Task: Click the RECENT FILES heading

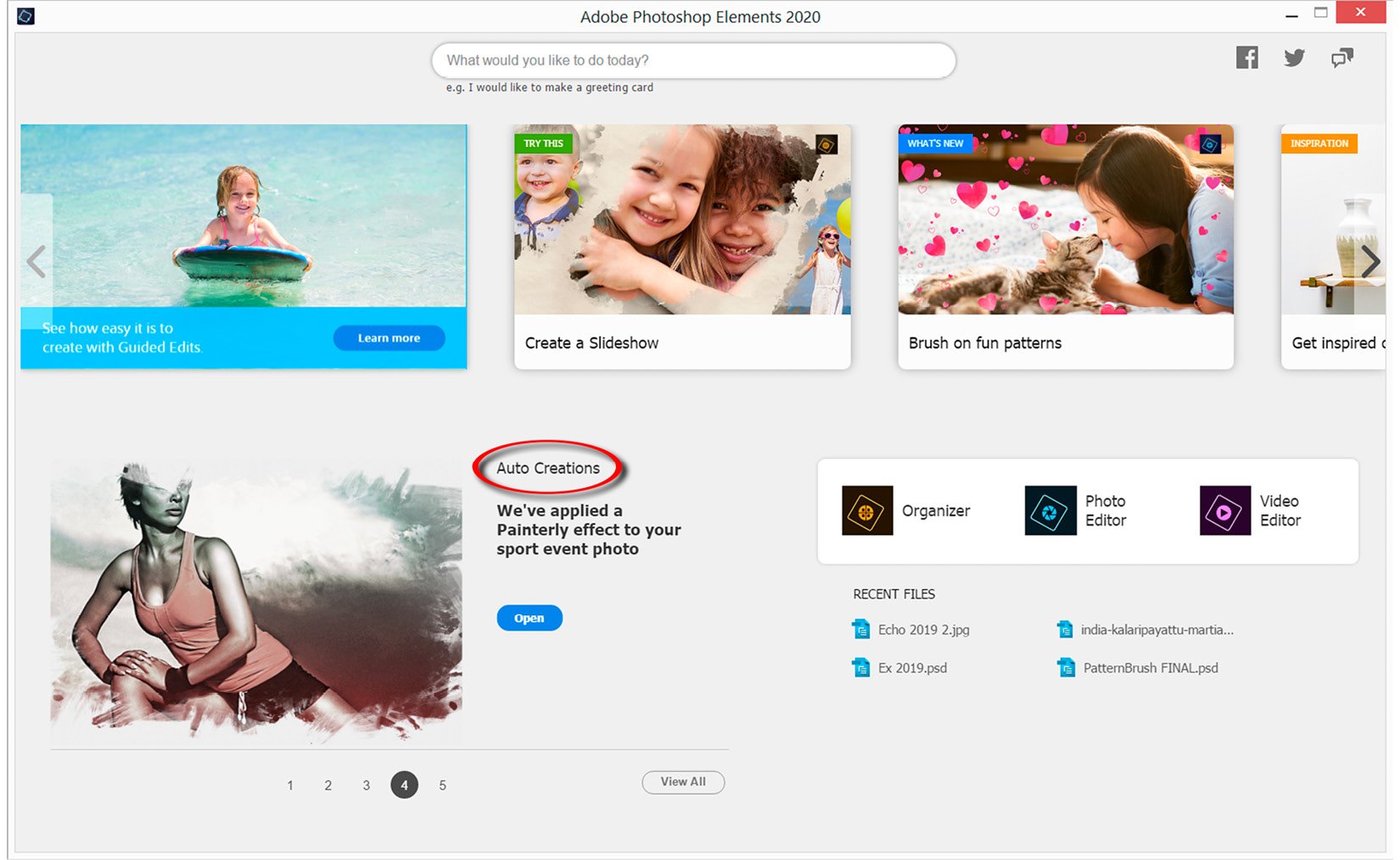Action: click(894, 593)
